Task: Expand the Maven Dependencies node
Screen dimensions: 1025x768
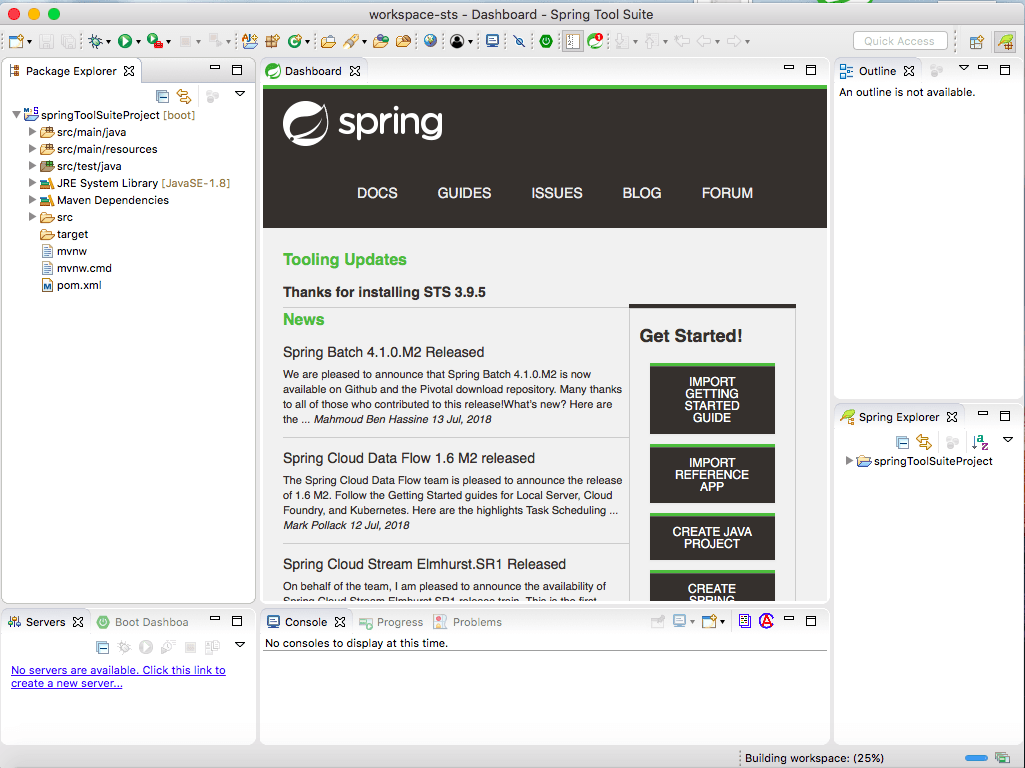Action: click(32, 199)
